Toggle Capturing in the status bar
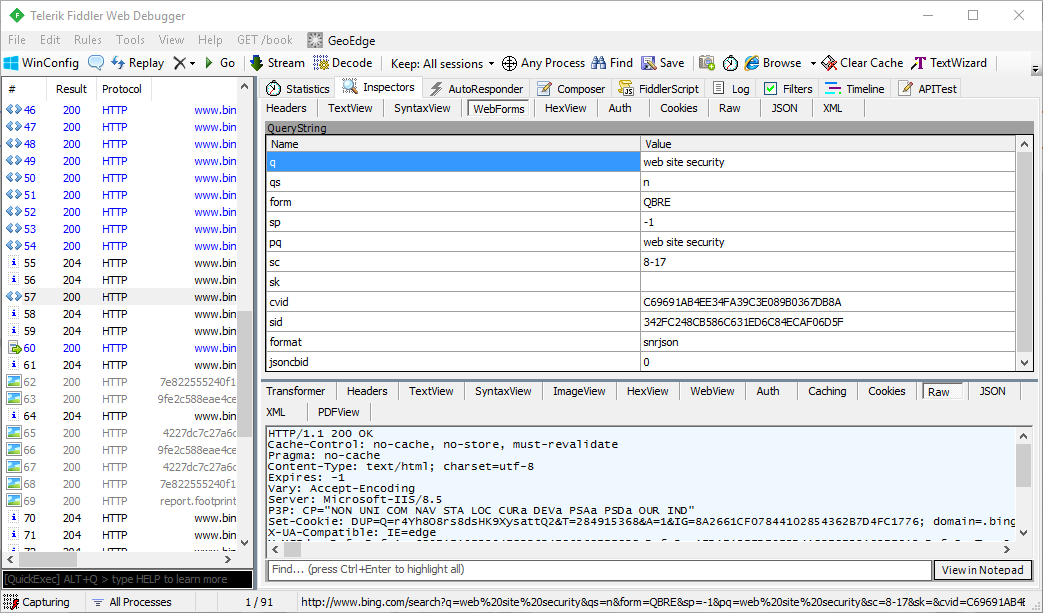The image size is (1043, 613). [37, 602]
